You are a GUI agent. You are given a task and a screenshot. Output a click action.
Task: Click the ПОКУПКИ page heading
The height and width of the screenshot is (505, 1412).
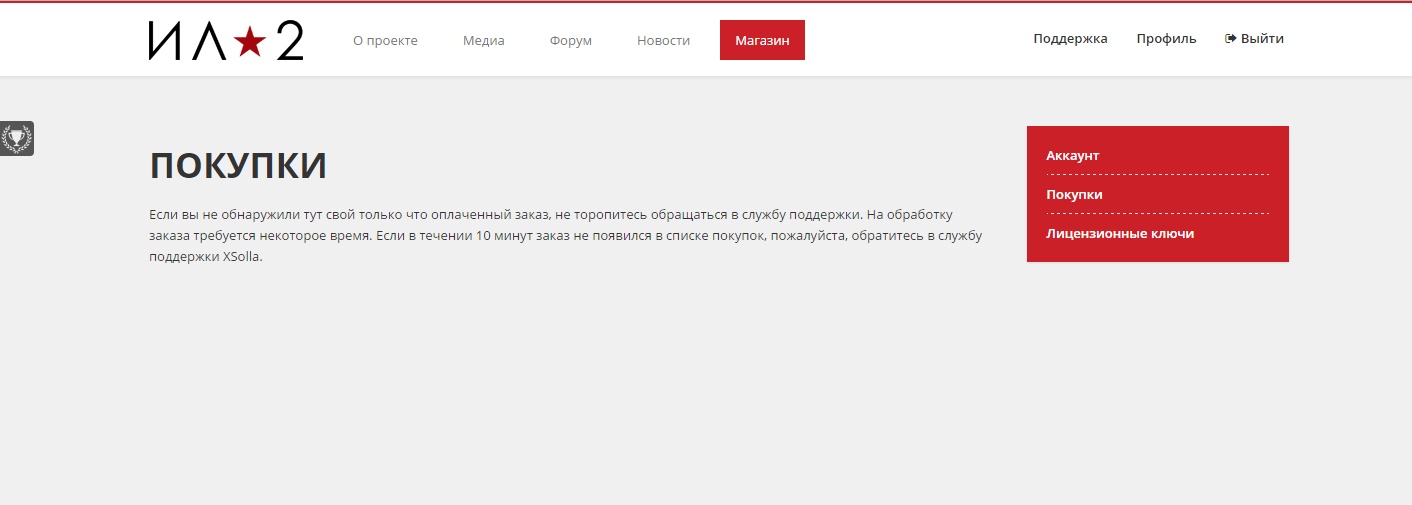tap(238, 166)
